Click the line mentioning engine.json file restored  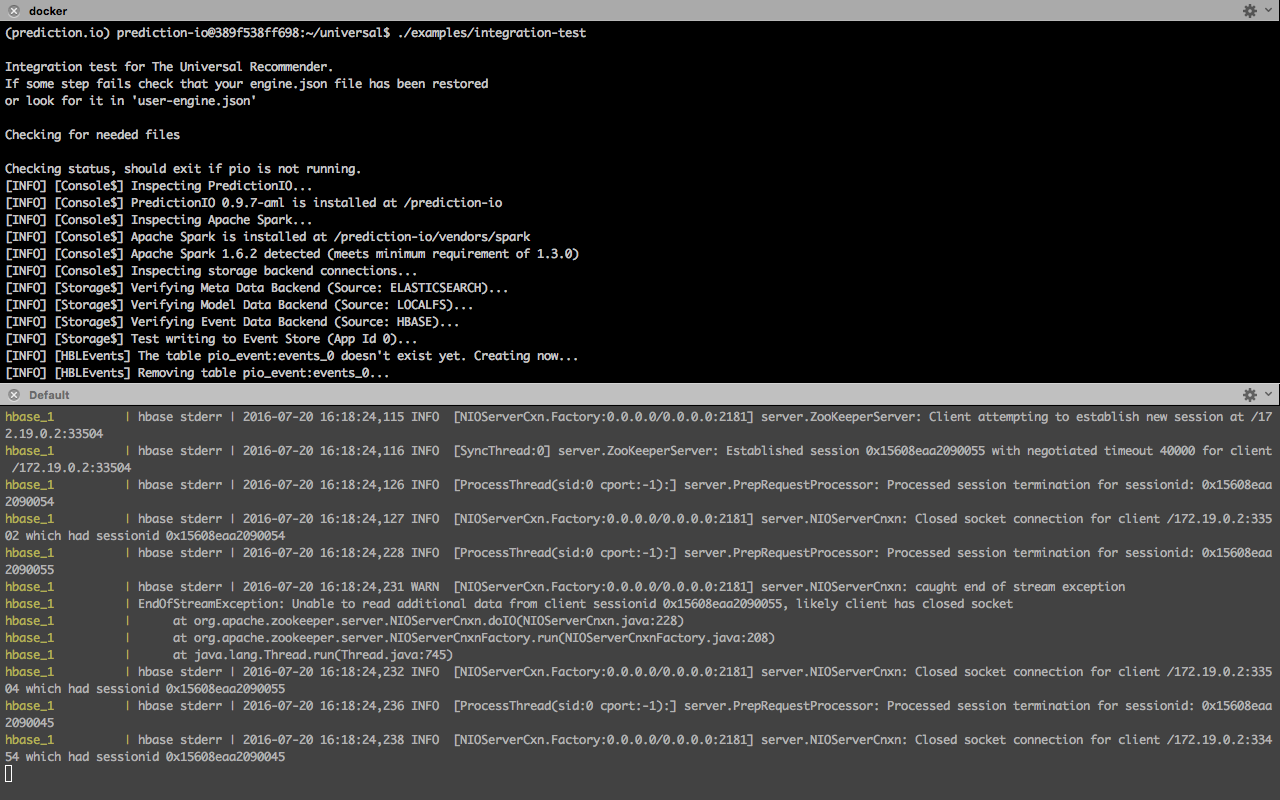(247, 84)
